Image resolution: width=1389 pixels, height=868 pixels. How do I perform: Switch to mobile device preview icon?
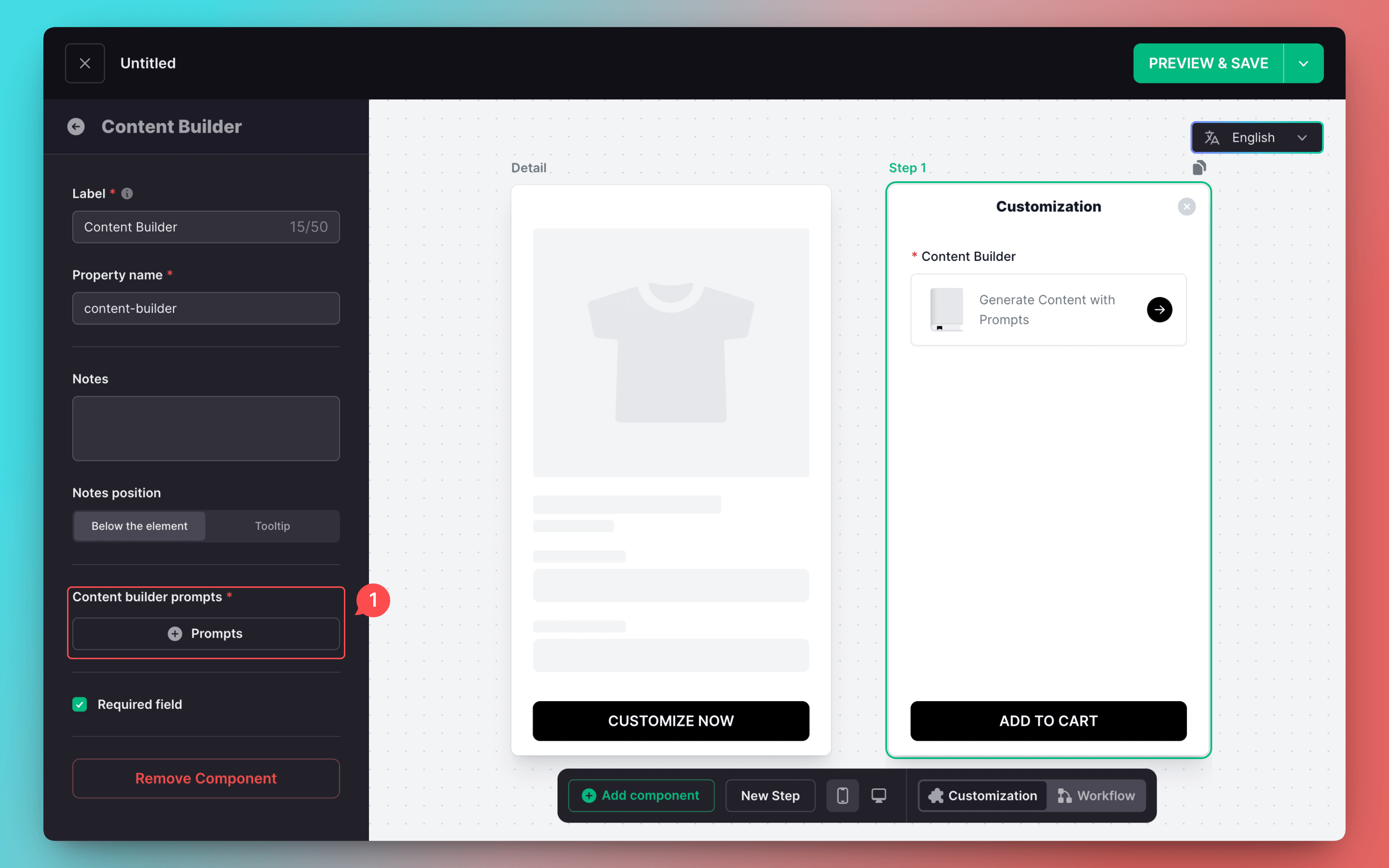coord(842,795)
